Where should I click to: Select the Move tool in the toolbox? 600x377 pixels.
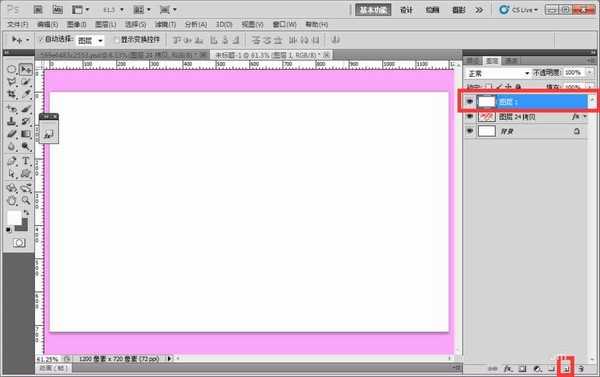pyautogui.click(x=26, y=69)
